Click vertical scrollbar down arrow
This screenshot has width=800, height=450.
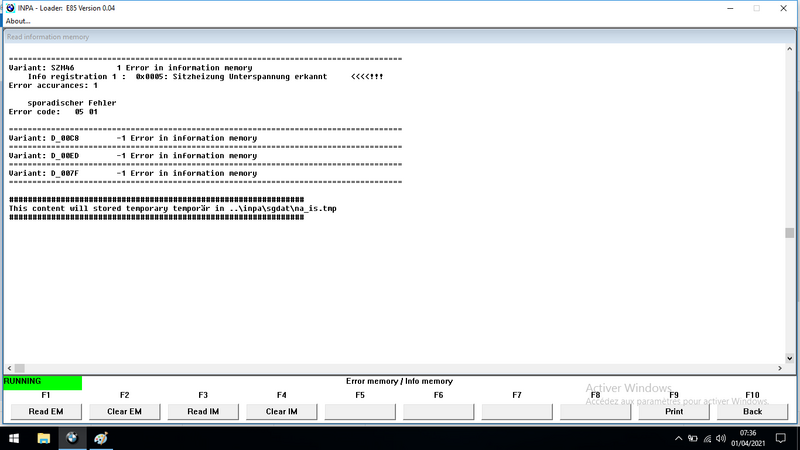[789, 358]
